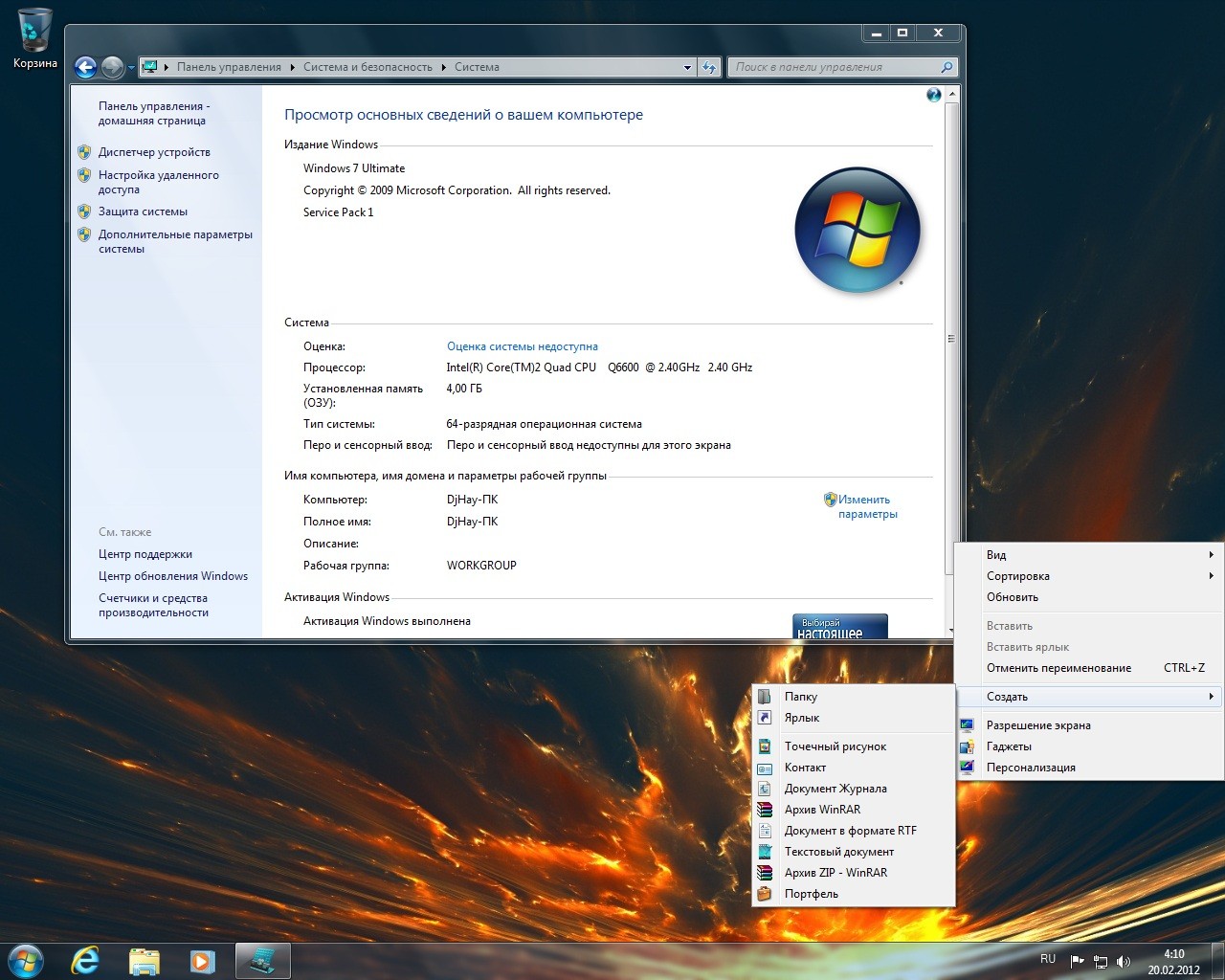Click the bitmap icon next to Точечный рисунок
The width and height of the screenshot is (1225, 980).
[x=765, y=746]
